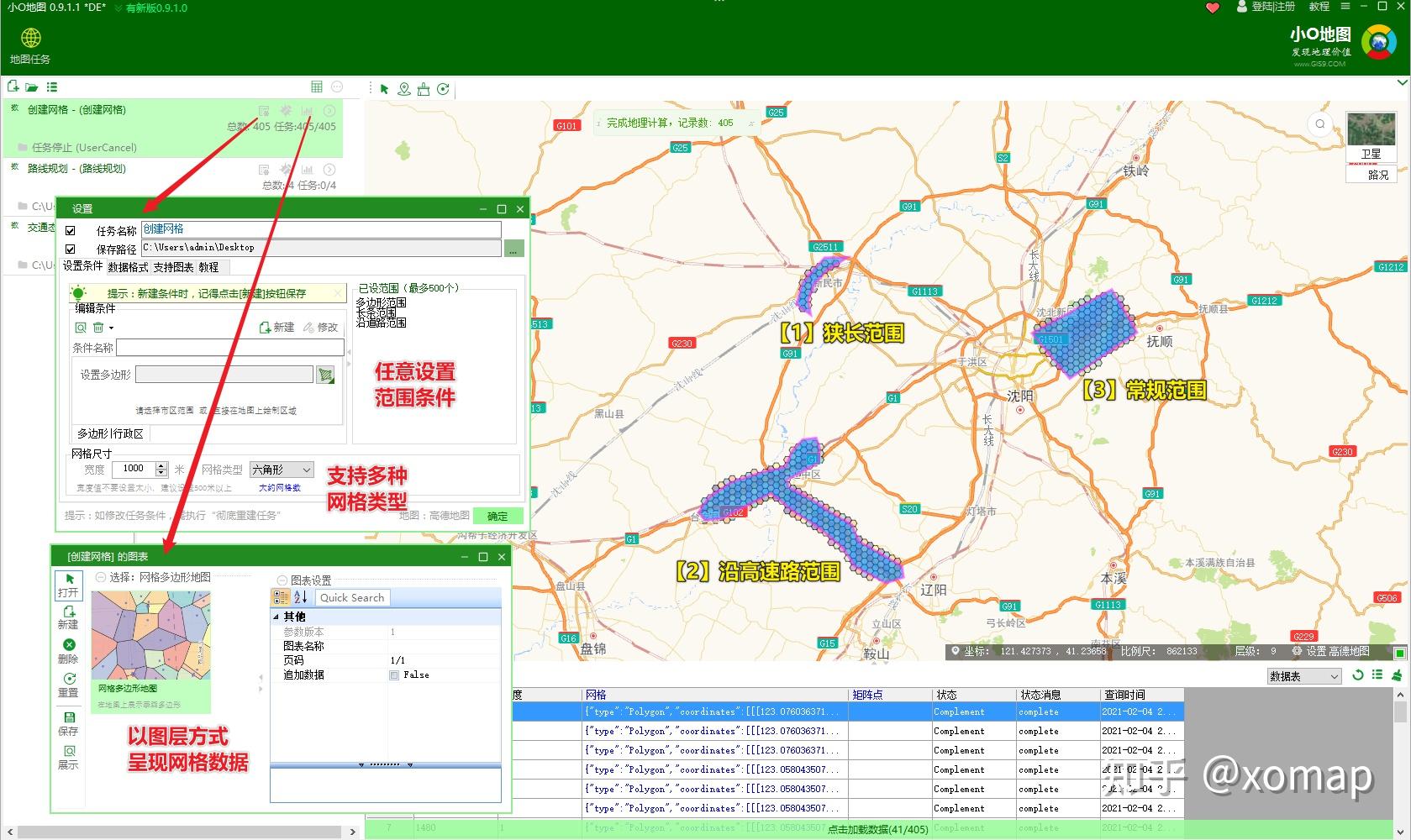The image size is (1411, 840).
Task: Open the 网格类型 六角形 dropdown
Action: [x=282, y=470]
